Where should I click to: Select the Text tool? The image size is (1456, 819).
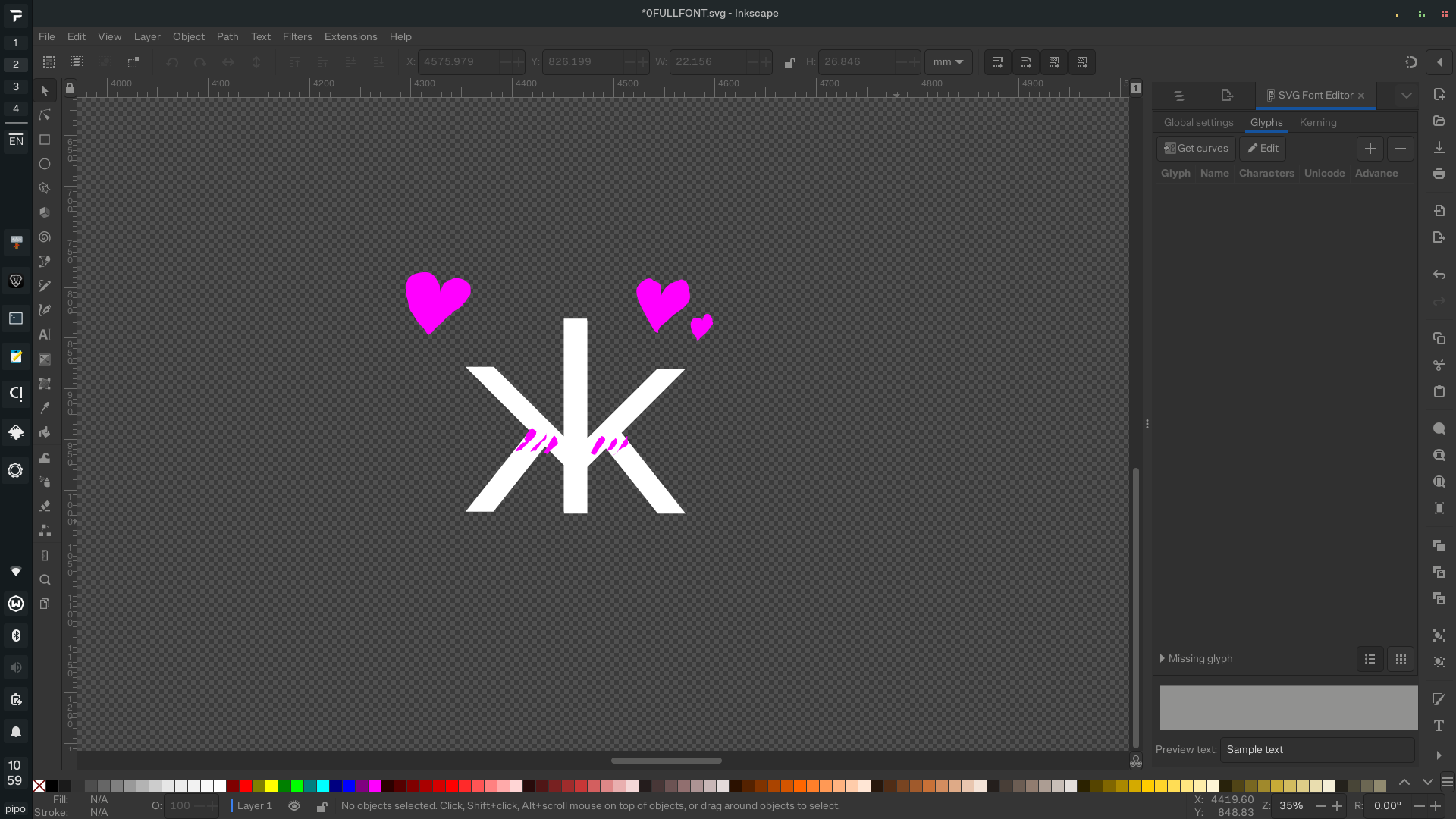[45, 334]
